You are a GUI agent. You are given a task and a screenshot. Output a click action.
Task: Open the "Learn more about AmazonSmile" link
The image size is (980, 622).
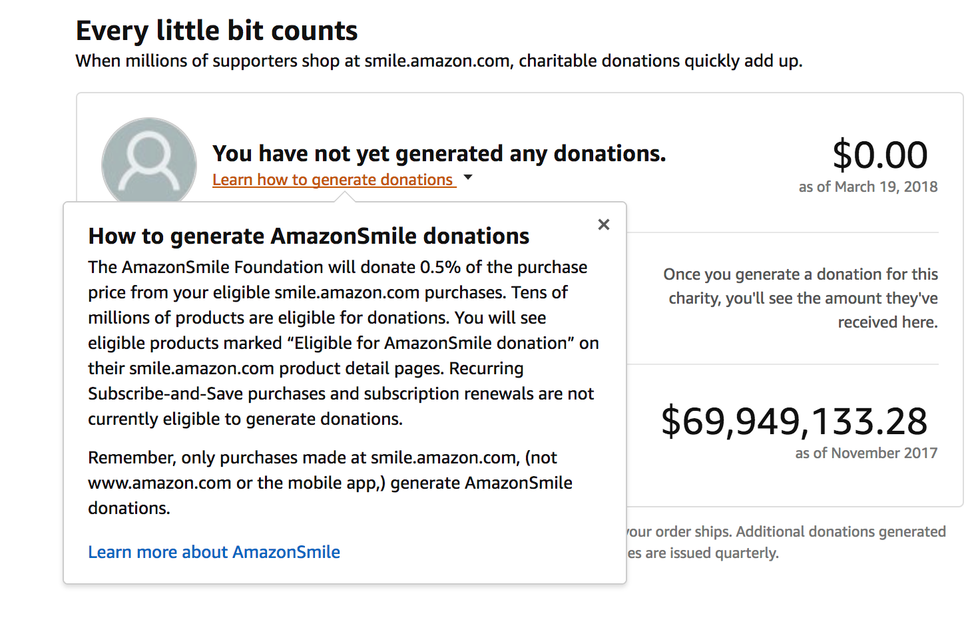214,552
